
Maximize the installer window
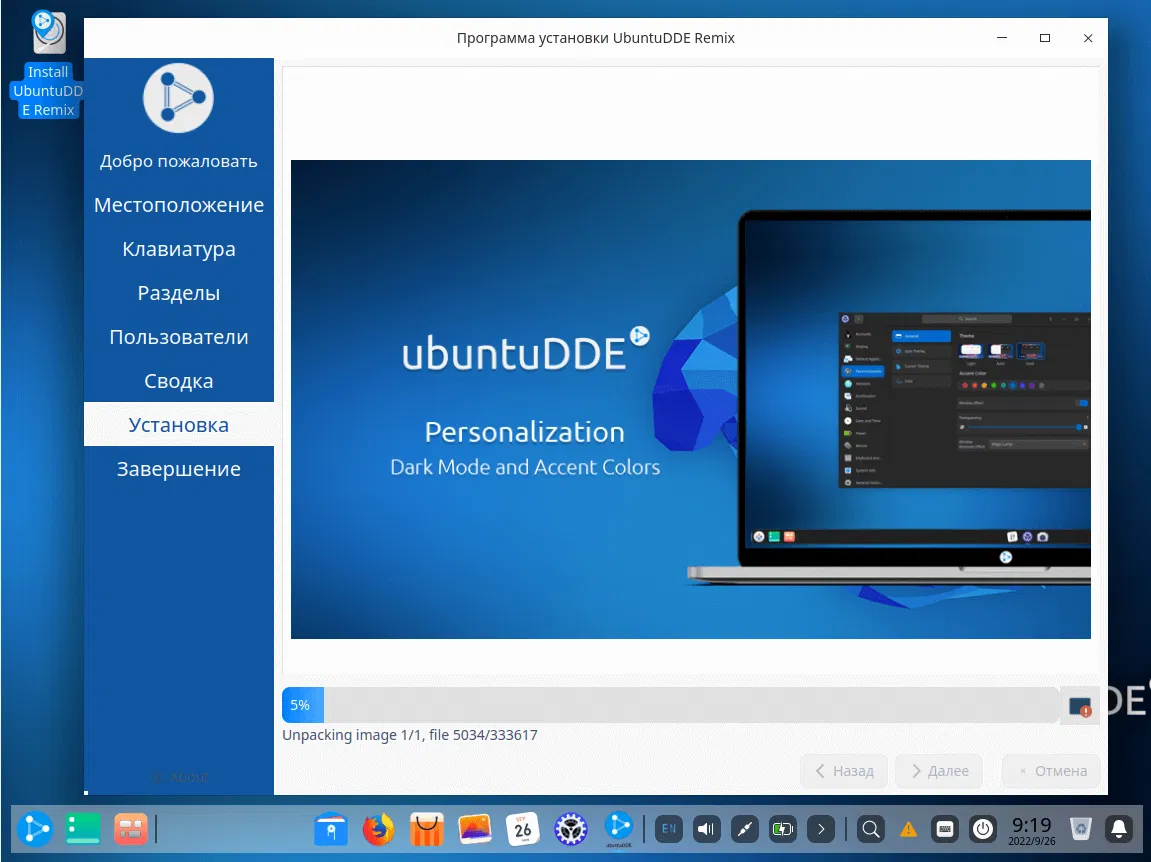[x=1045, y=38]
